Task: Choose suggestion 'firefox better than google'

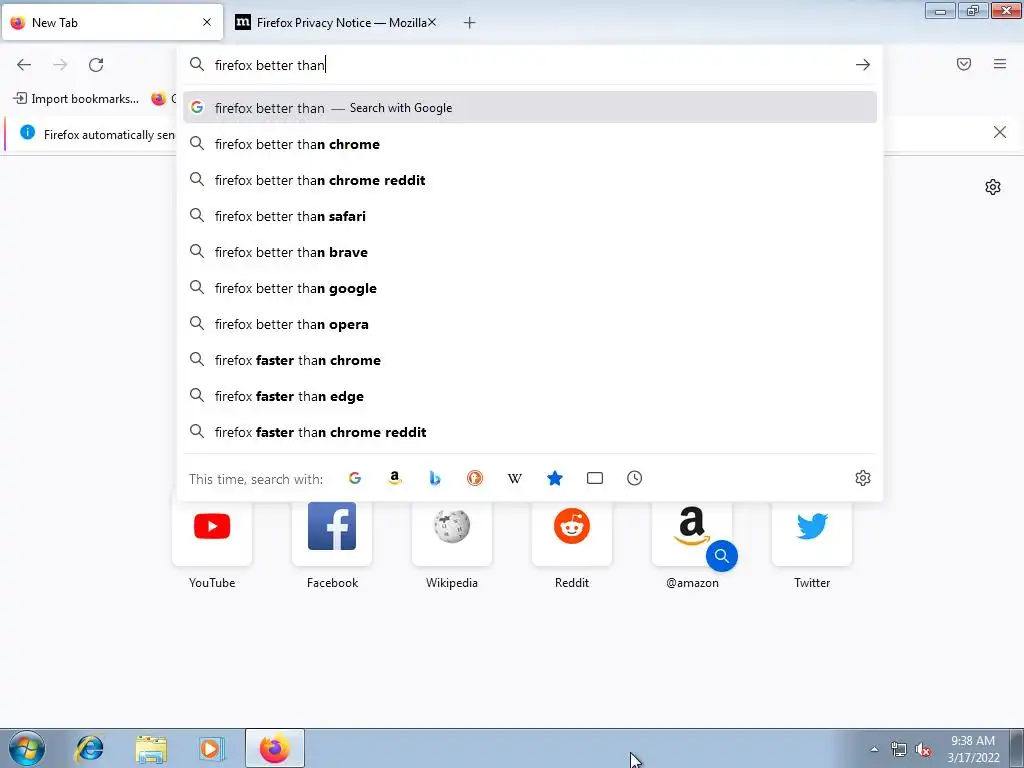Action: pos(530,287)
